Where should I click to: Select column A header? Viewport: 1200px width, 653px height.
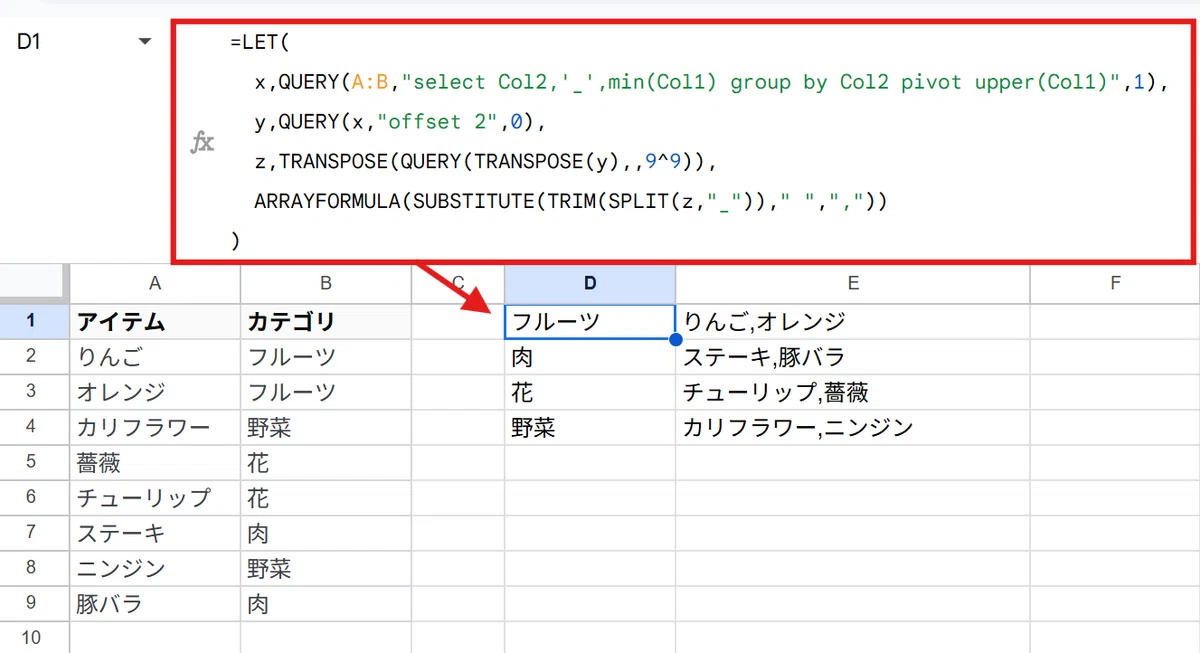pos(155,284)
